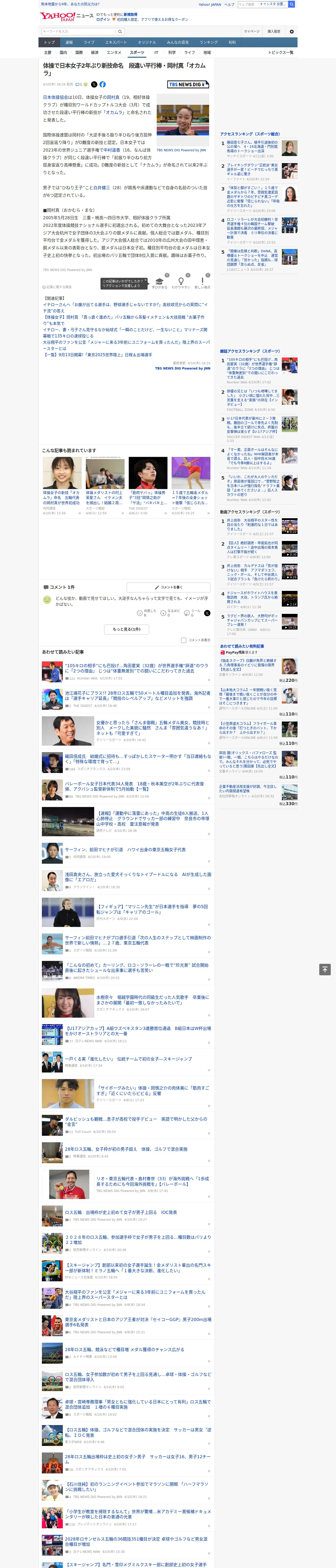Select the IT category tab
Viewport: 336px width, 1568px height.
tap(156, 52)
